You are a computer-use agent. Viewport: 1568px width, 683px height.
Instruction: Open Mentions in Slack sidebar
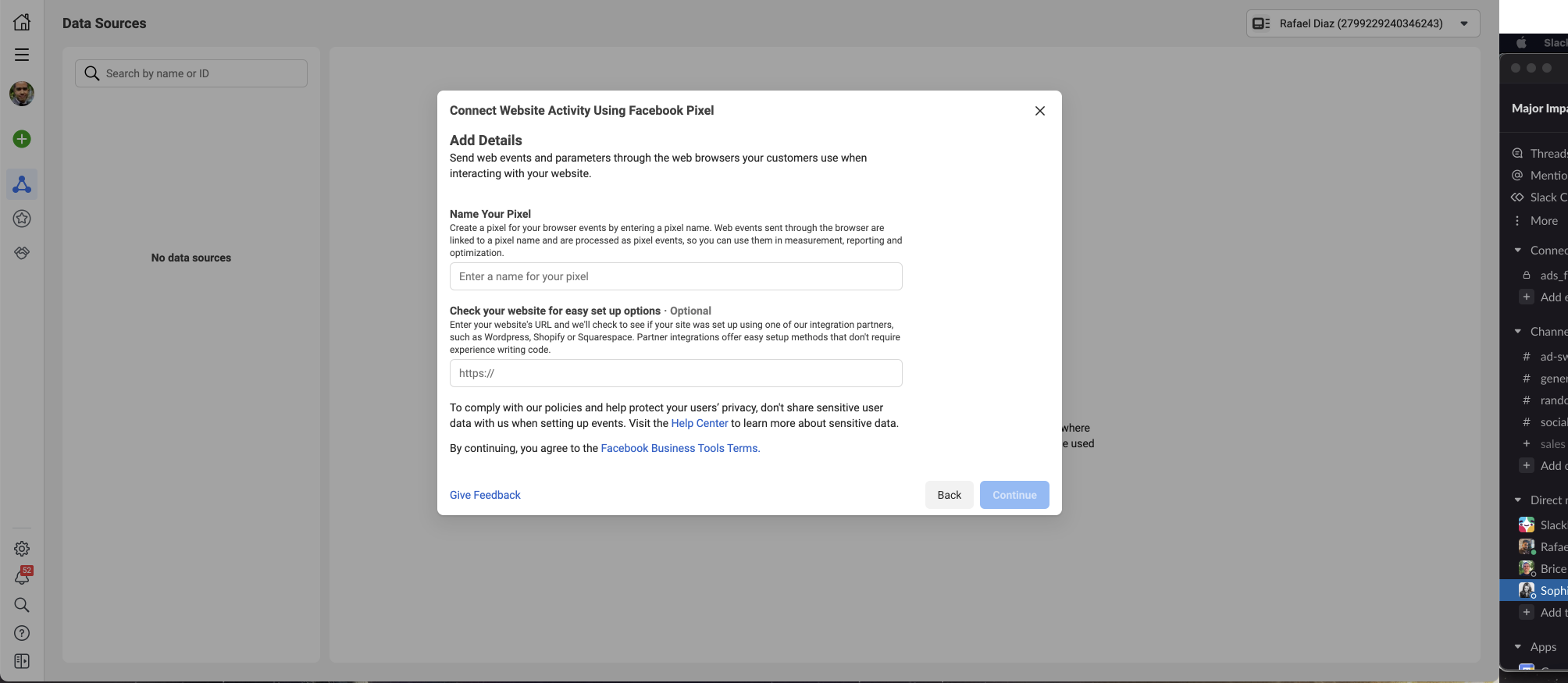click(1539, 175)
